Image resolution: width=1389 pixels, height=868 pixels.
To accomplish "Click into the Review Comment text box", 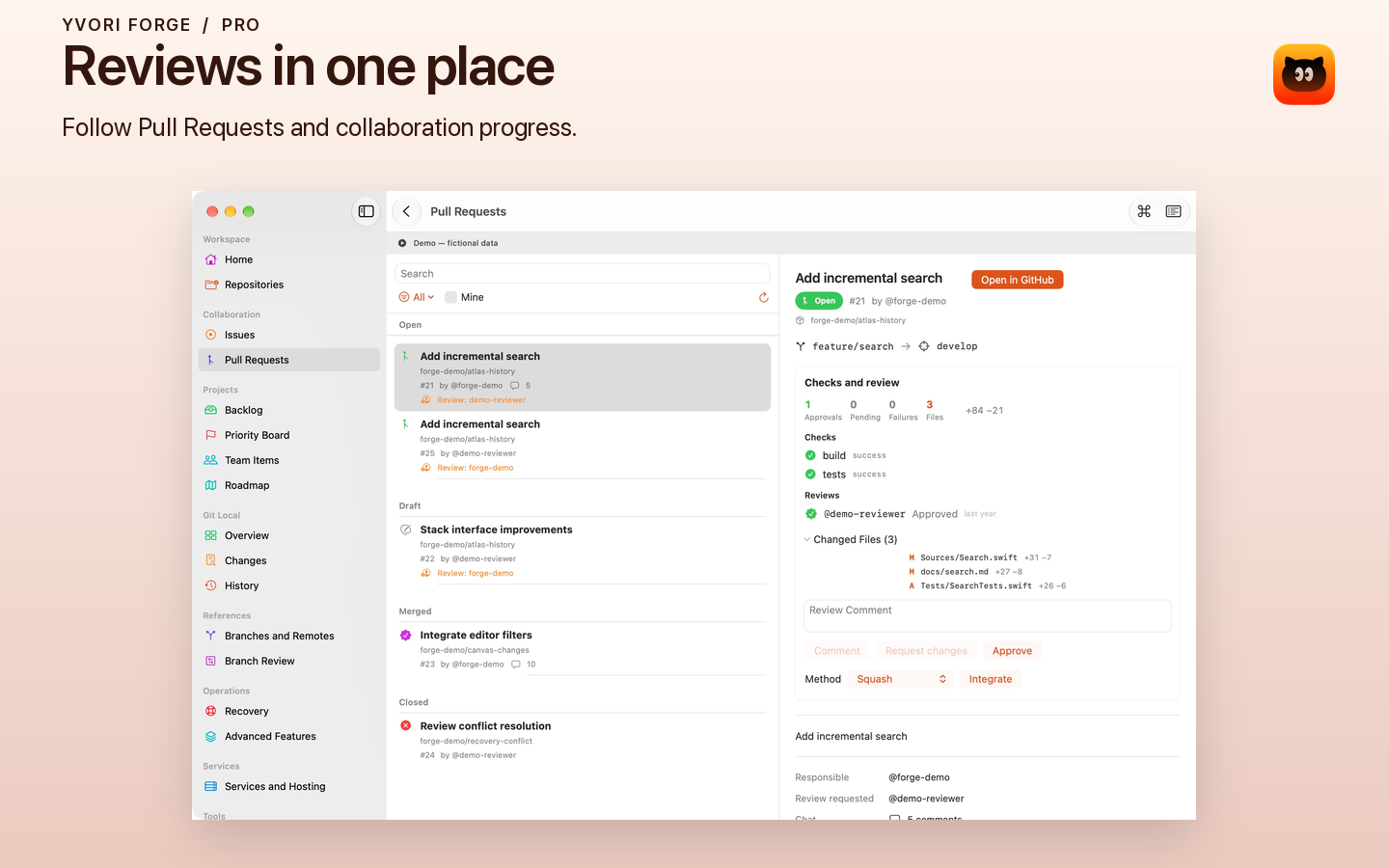I will (x=988, y=615).
